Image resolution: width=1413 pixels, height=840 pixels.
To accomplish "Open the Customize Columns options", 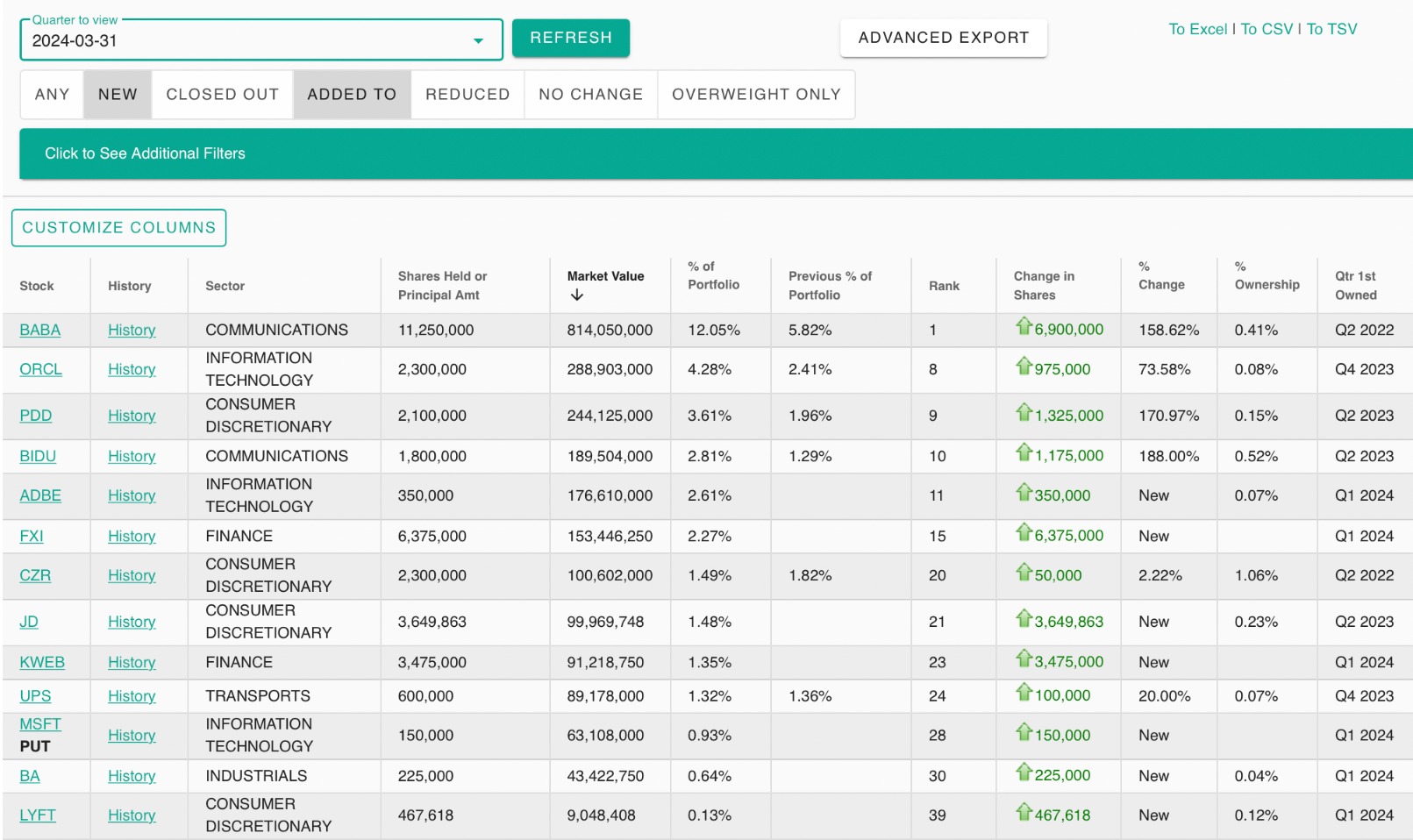I will 118,228.
